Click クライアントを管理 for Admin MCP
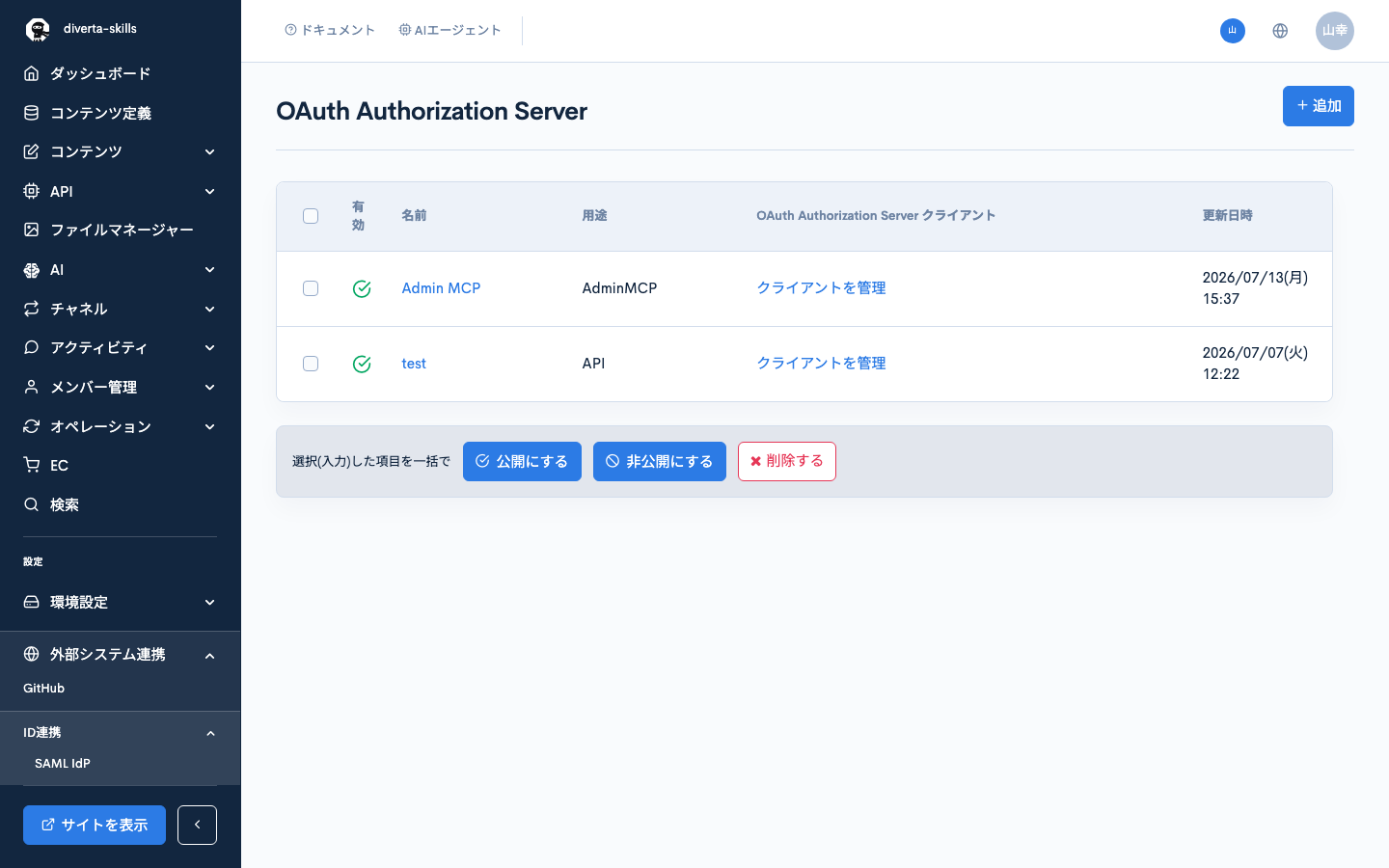This screenshot has height=868, width=1389. pos(821,288)
